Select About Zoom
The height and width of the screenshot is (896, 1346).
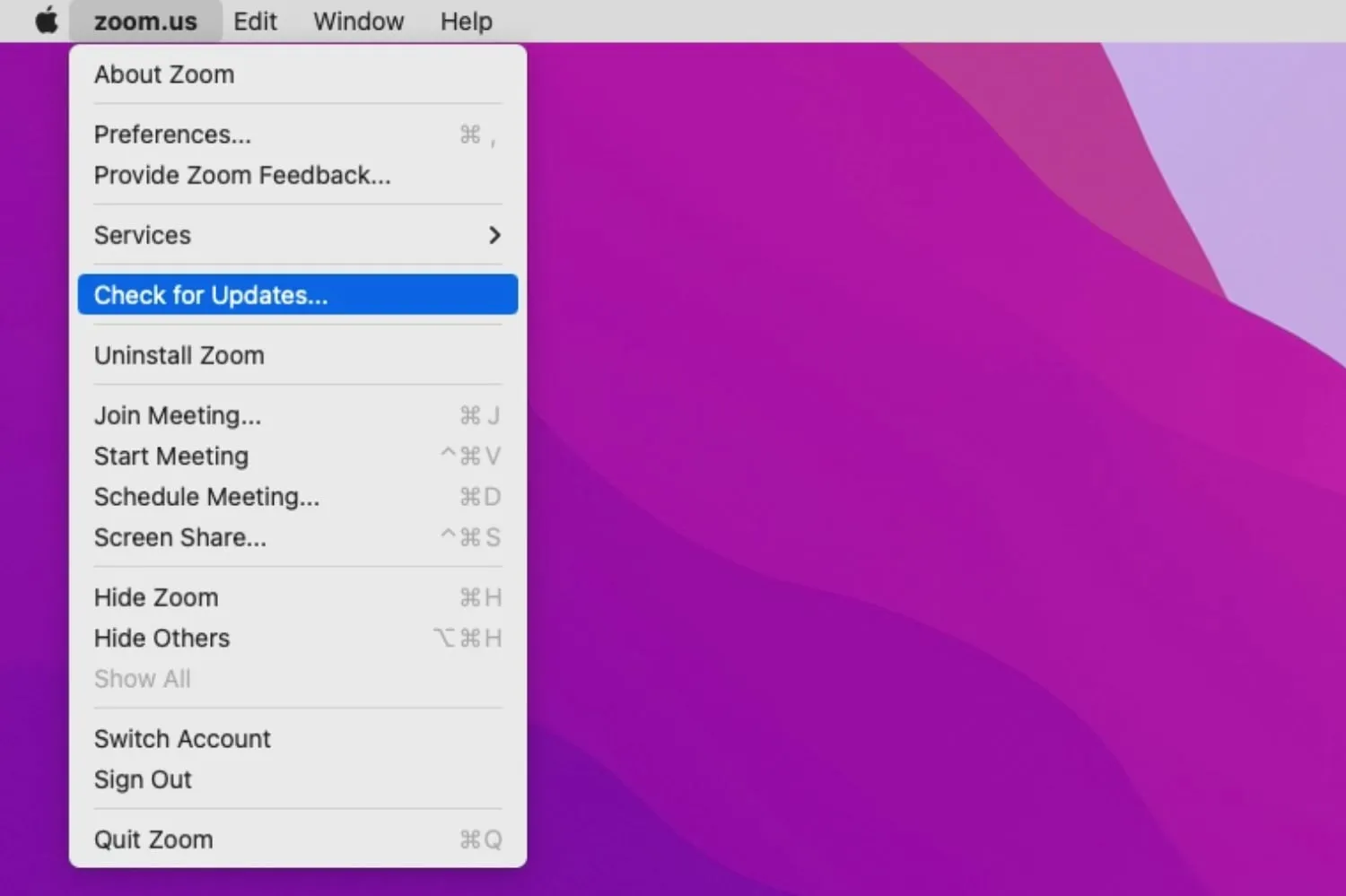pos(164,74)
